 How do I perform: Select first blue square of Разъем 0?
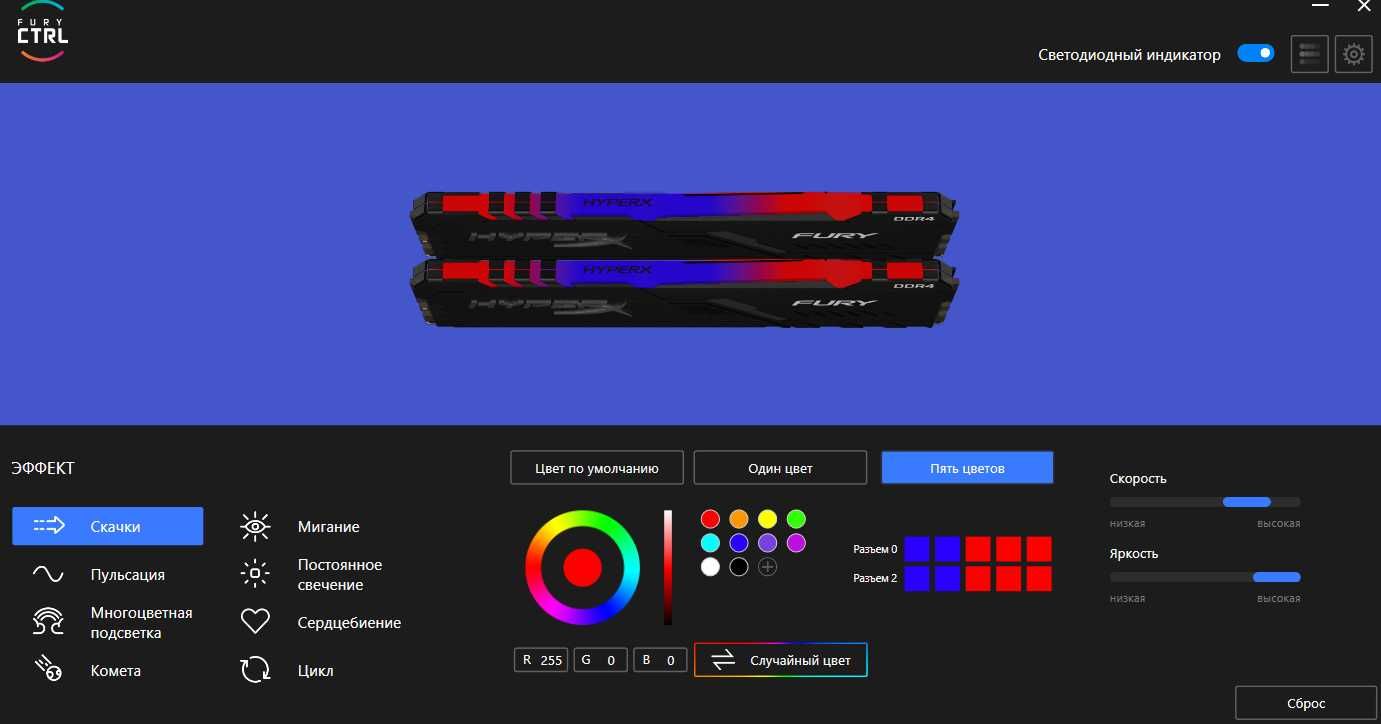click(917, 549)
